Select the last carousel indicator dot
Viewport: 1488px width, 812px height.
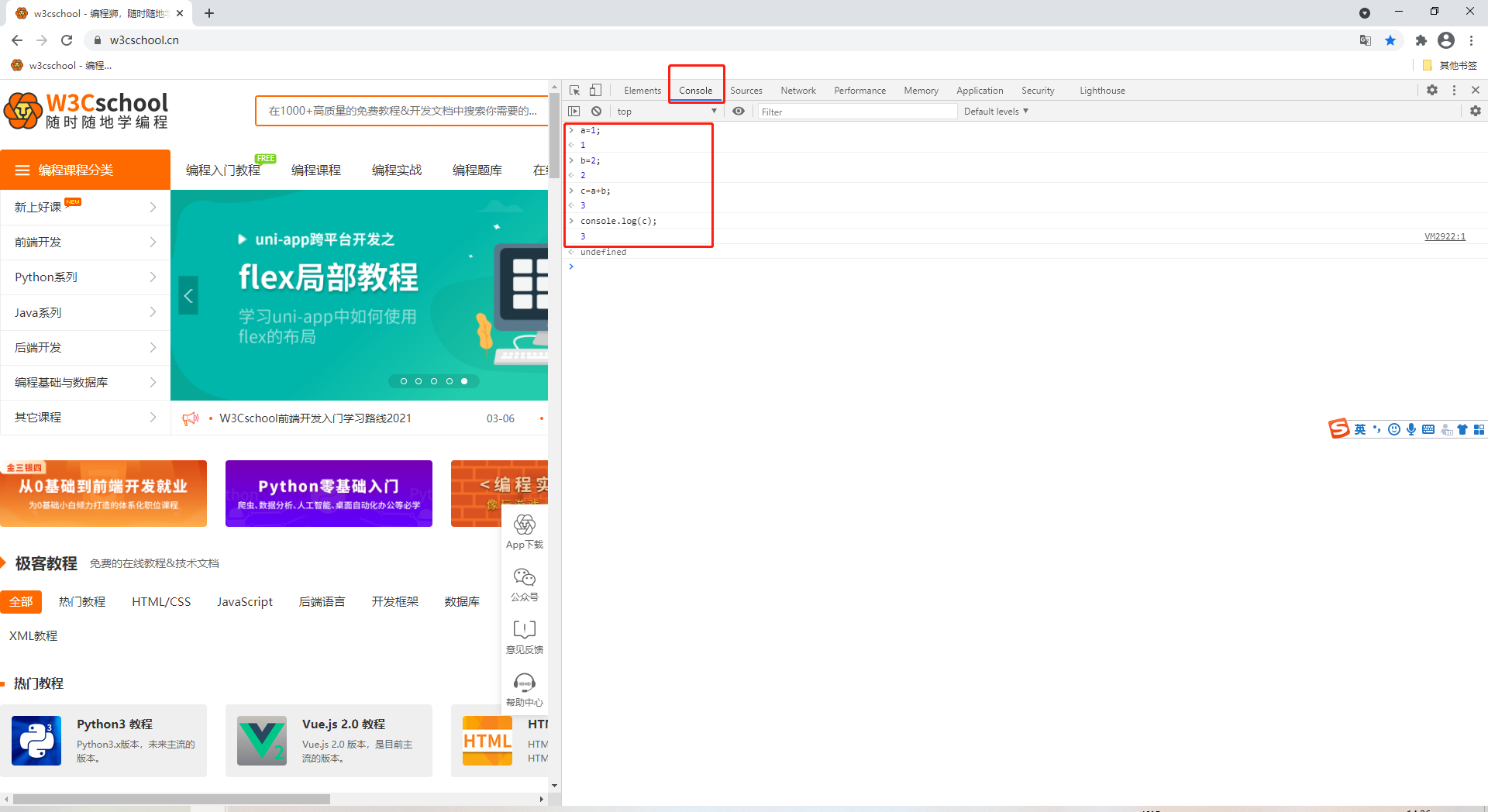(x=464, y=381)
